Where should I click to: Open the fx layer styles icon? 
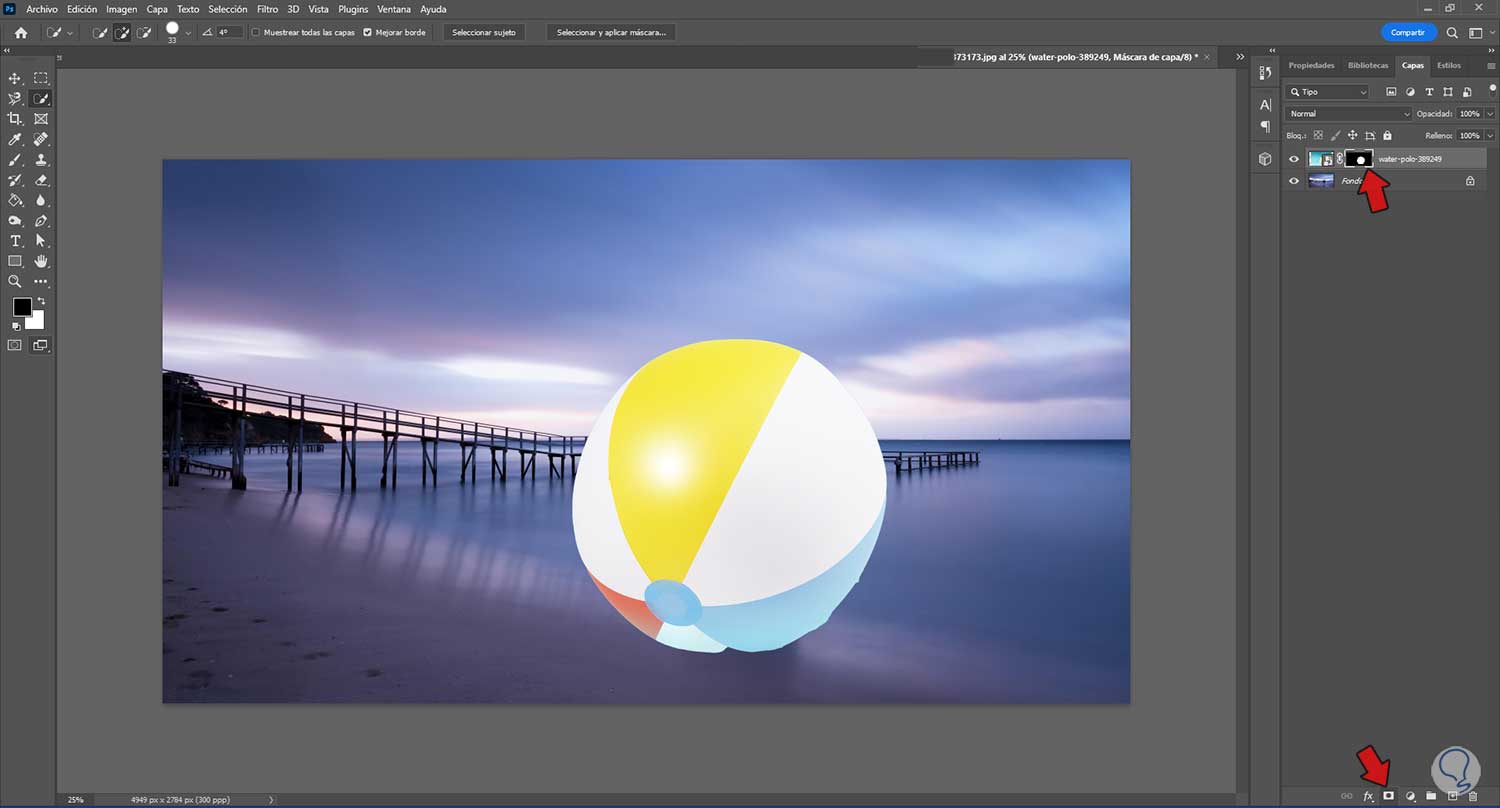(1368, 796)
